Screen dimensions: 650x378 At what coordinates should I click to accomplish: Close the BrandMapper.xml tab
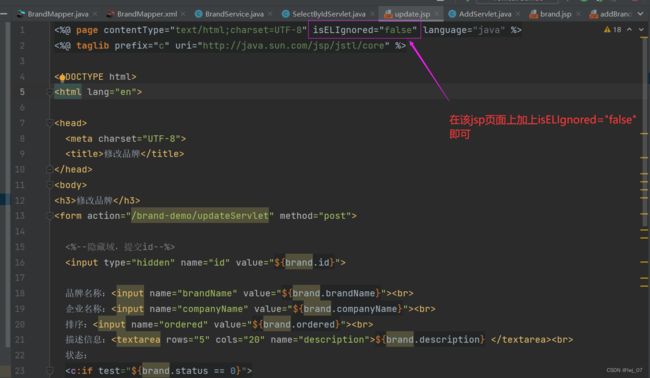pos(184,14)
